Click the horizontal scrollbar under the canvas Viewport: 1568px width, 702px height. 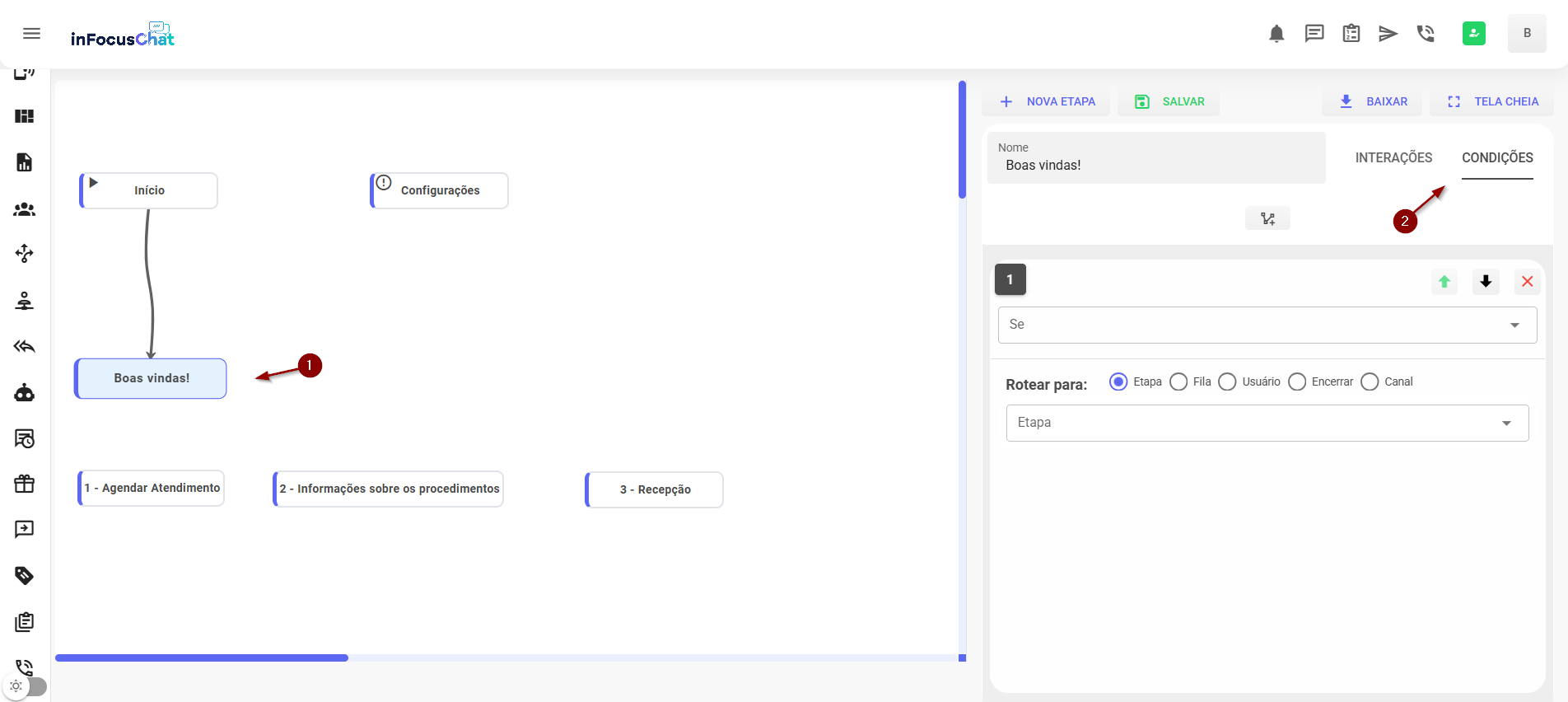click(202, 658)
